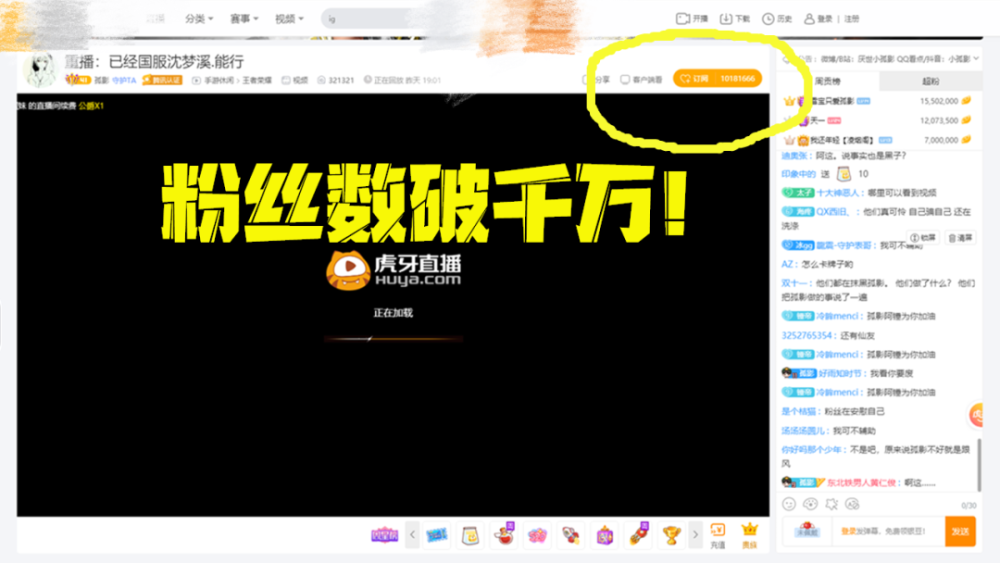This screenshot has width=1000, height=563.
Task: Open the 王者荣耀 game category link
Action: coord(257,80)
